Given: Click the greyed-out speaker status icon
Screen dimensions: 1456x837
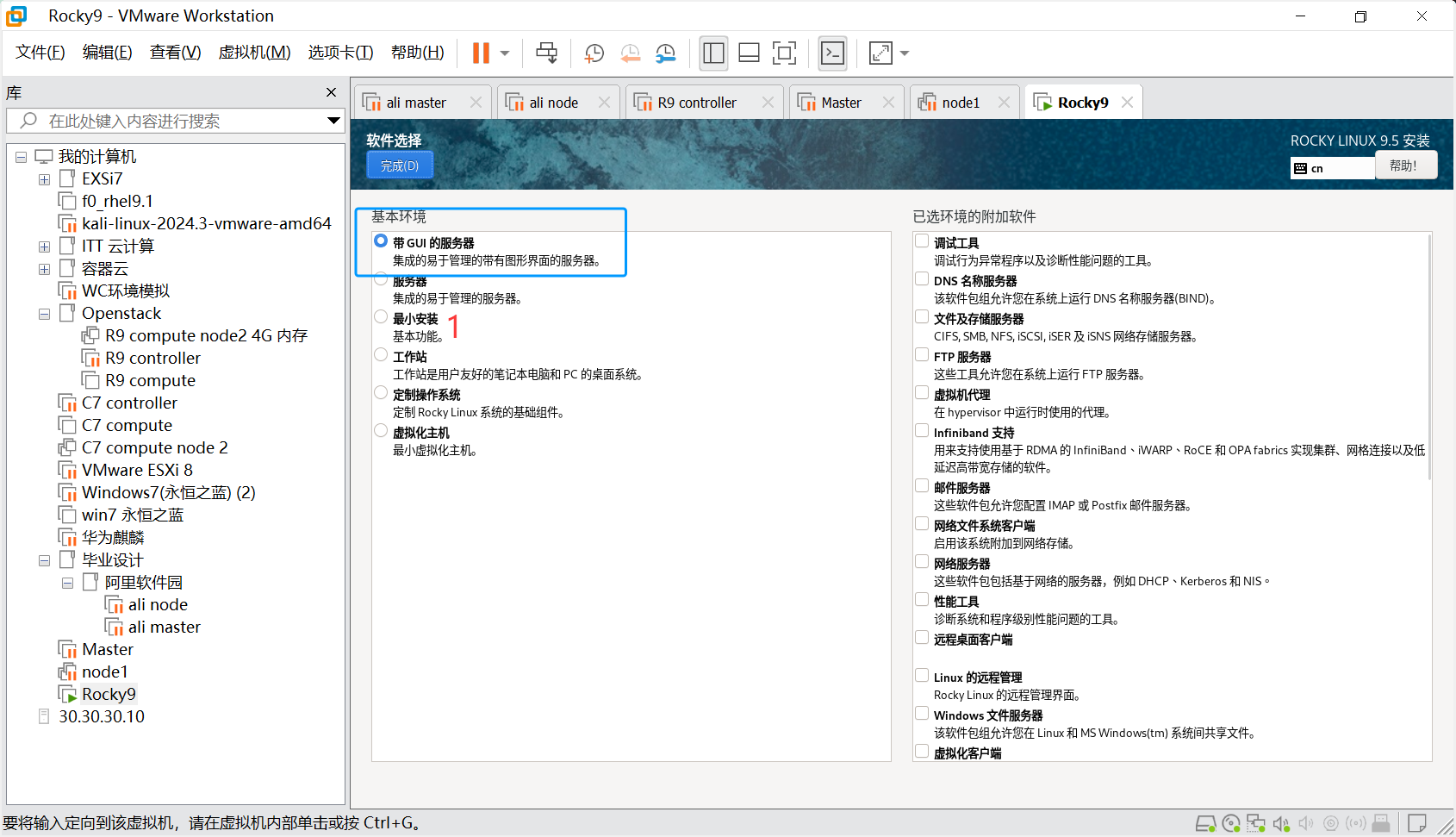Looking at the screenshot, I should click(x=1306, y=823).
